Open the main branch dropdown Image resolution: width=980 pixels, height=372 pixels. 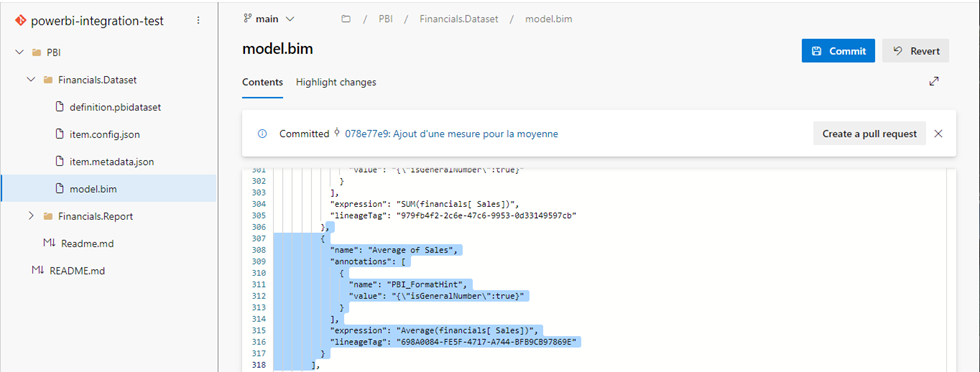pos(269,19)
